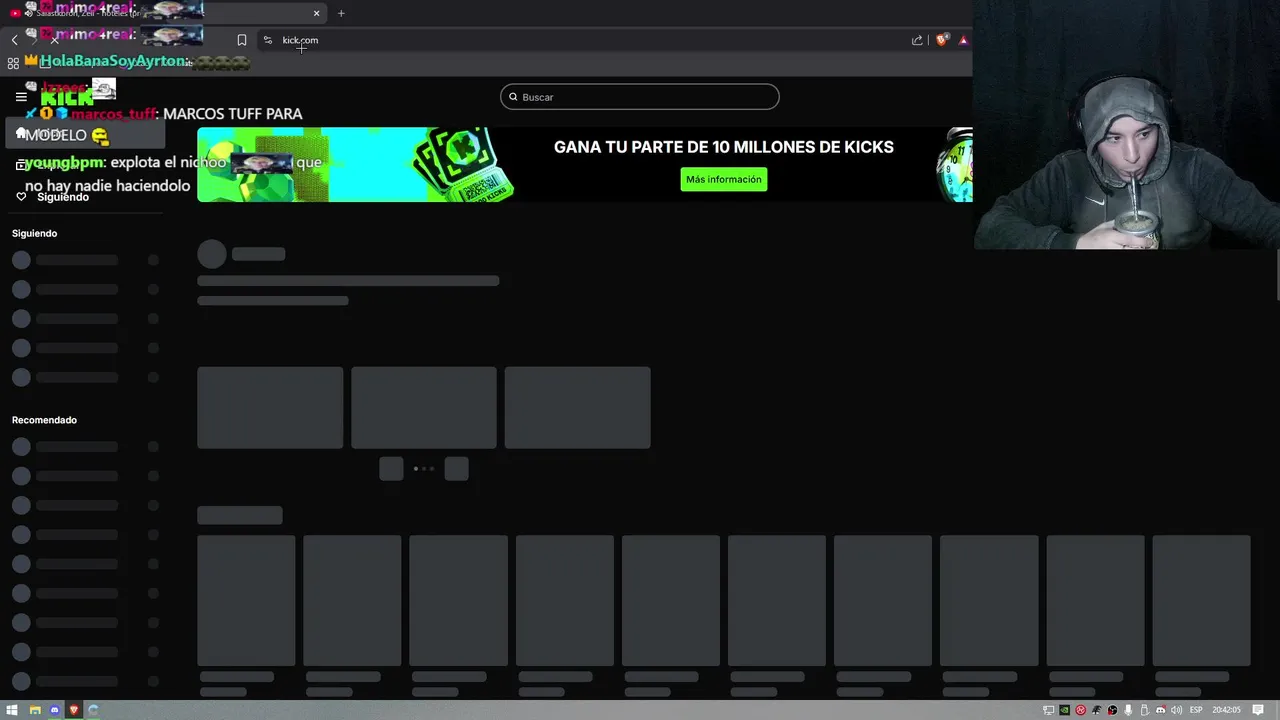Screen dimensions: 1280x720
Task: Open the volume speaker tray icon
Action: [1176, 710]
